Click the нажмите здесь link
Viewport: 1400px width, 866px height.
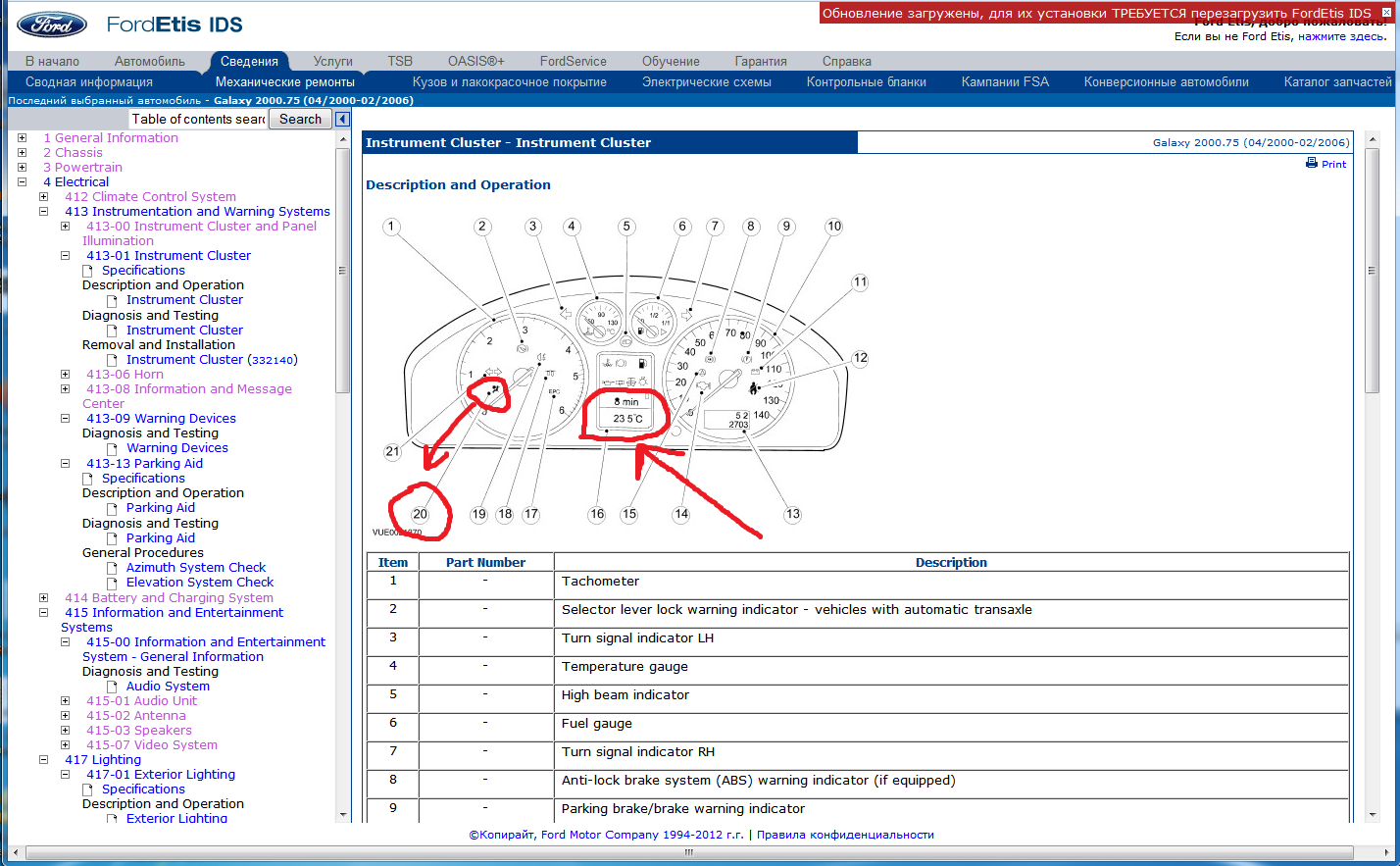[x=1342, y=36]
